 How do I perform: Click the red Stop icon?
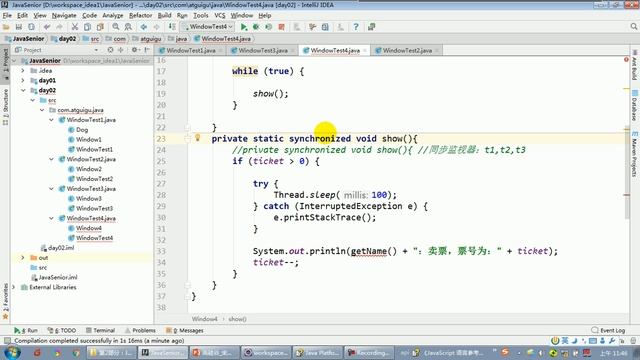point(281,27)
